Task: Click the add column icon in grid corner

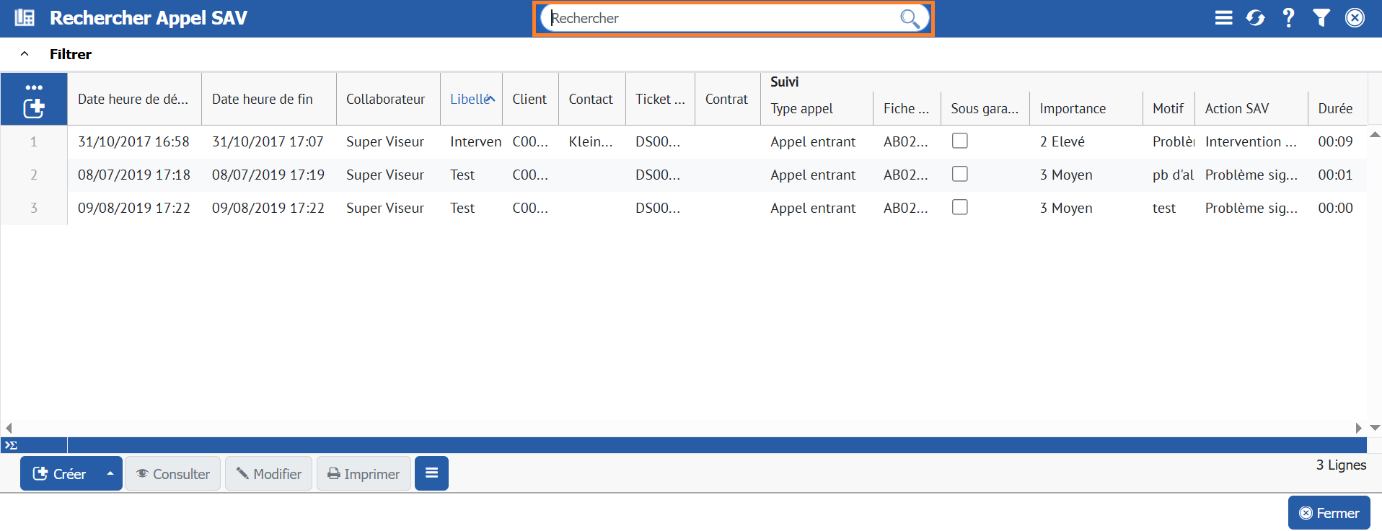Action: 33,108
